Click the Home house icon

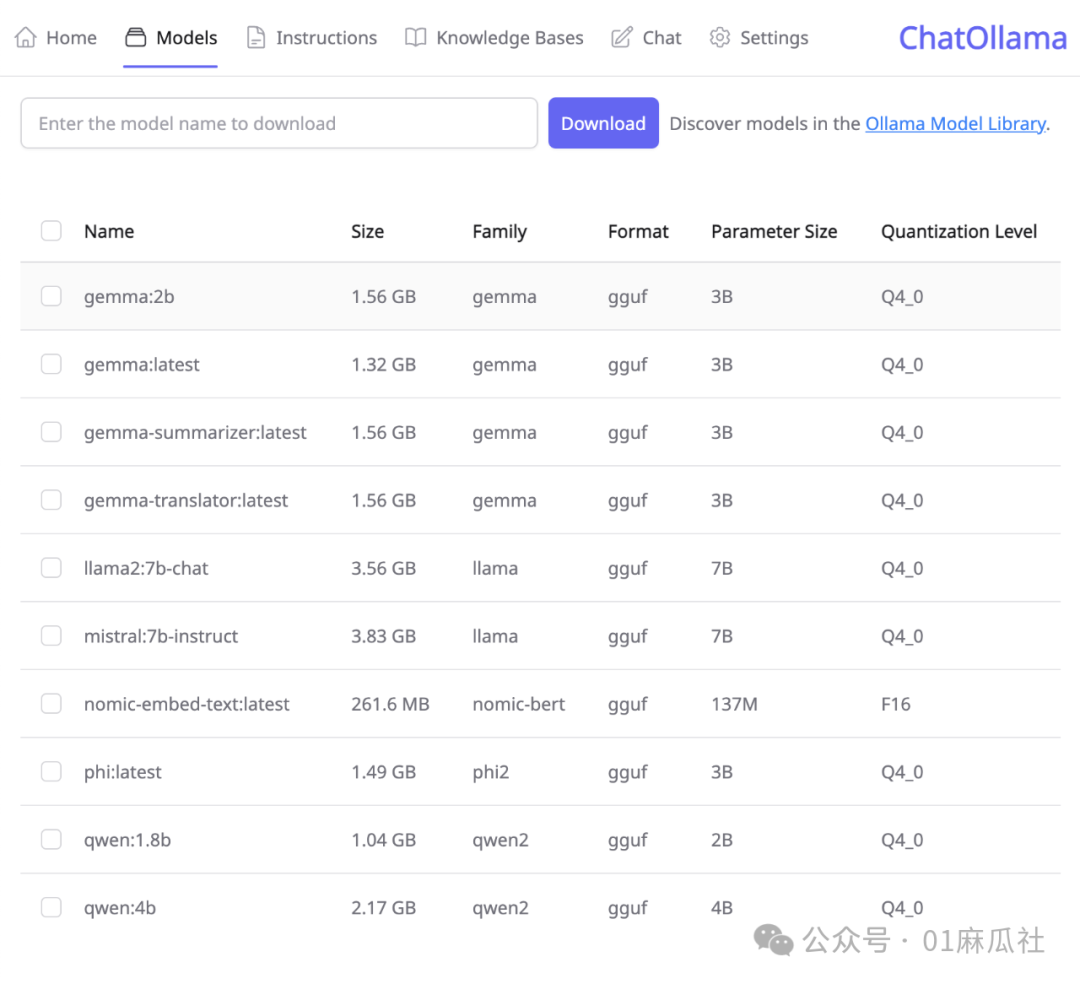pos(25,38)
